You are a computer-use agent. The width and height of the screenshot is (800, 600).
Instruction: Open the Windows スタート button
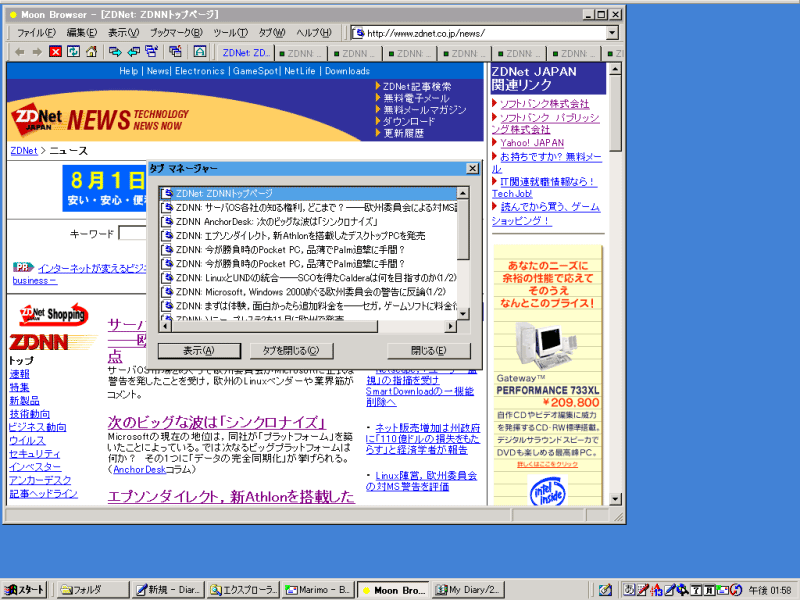(25, 590)
